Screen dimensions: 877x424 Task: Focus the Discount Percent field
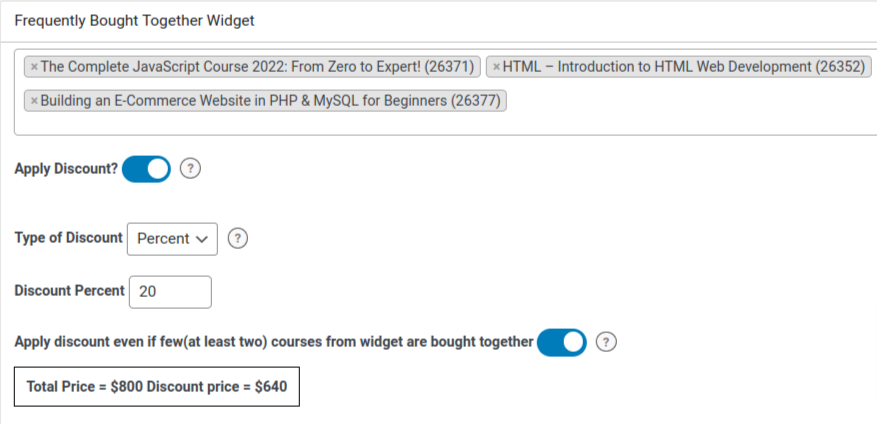click(x=171, y=291)
